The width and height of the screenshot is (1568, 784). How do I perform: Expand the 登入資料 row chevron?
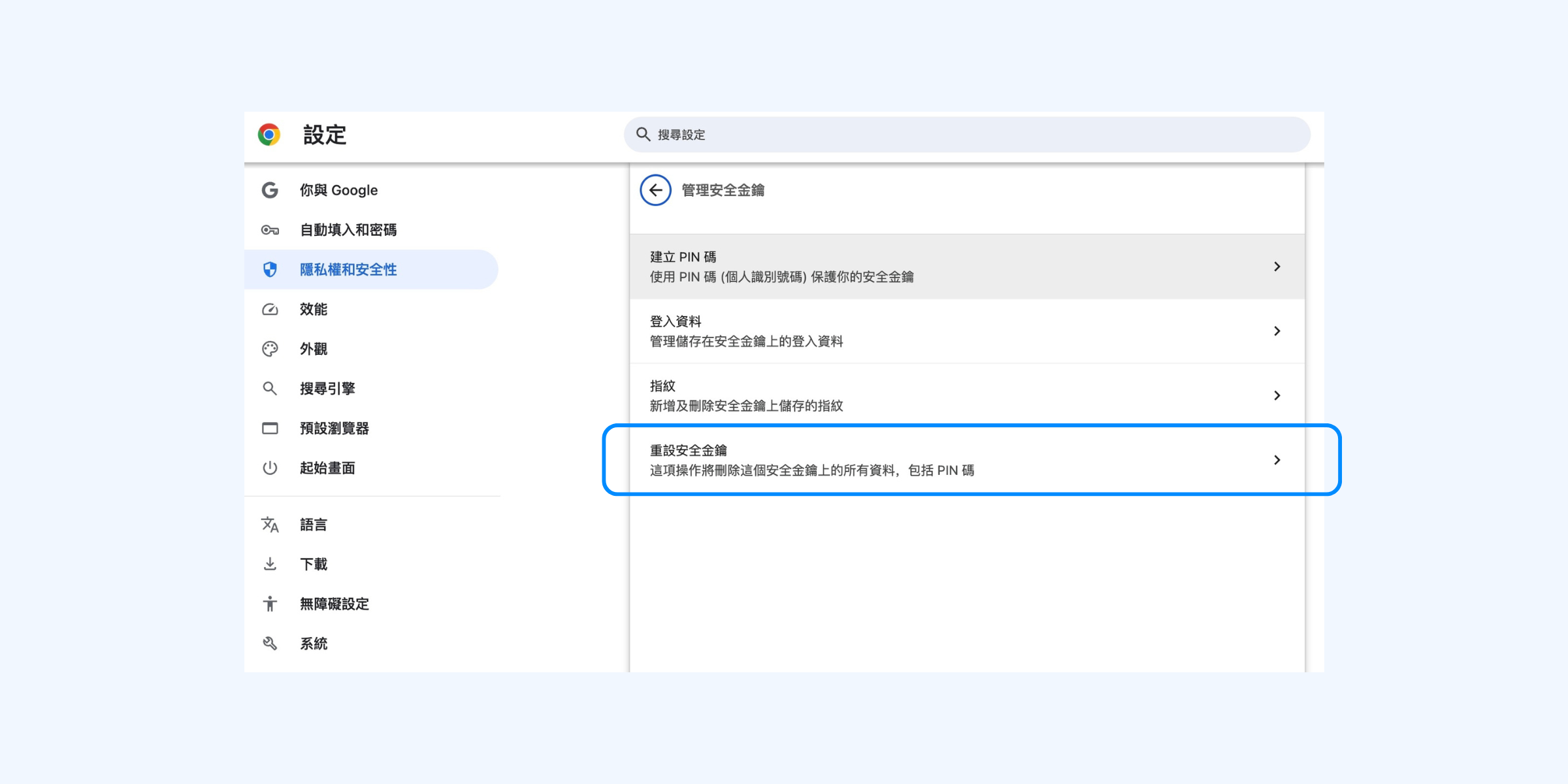pyautogui.click(x=1277, y=331)
